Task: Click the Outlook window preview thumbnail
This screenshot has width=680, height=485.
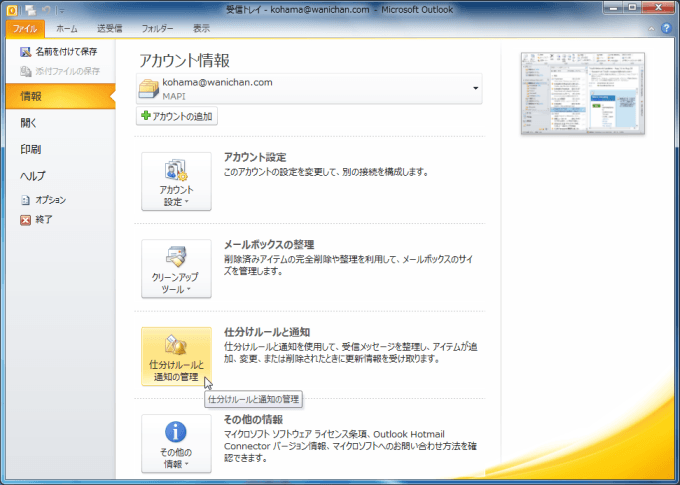Action: 583,93
